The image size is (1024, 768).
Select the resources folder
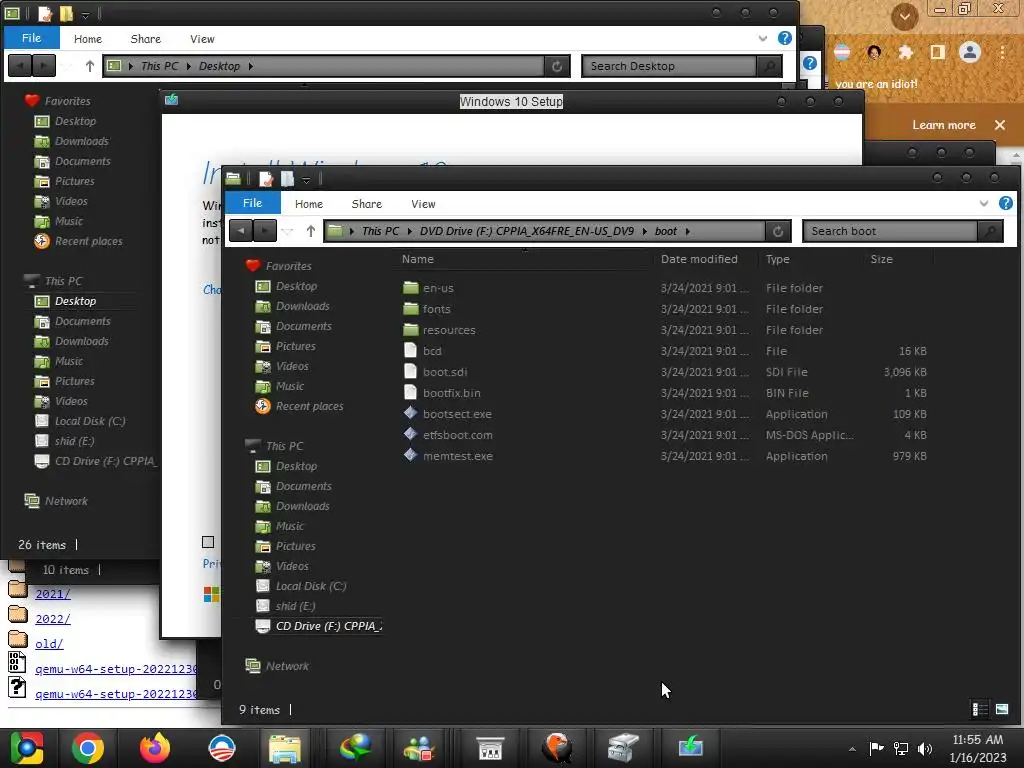click(449, 330)
